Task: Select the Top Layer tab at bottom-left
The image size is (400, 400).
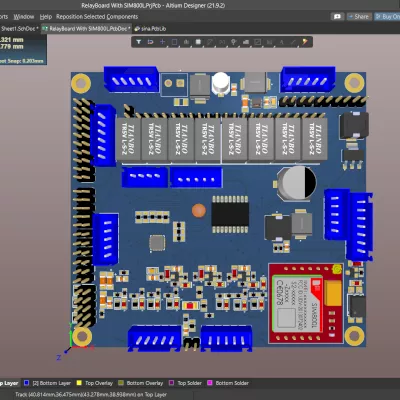Action: click(x=9, y=383)
